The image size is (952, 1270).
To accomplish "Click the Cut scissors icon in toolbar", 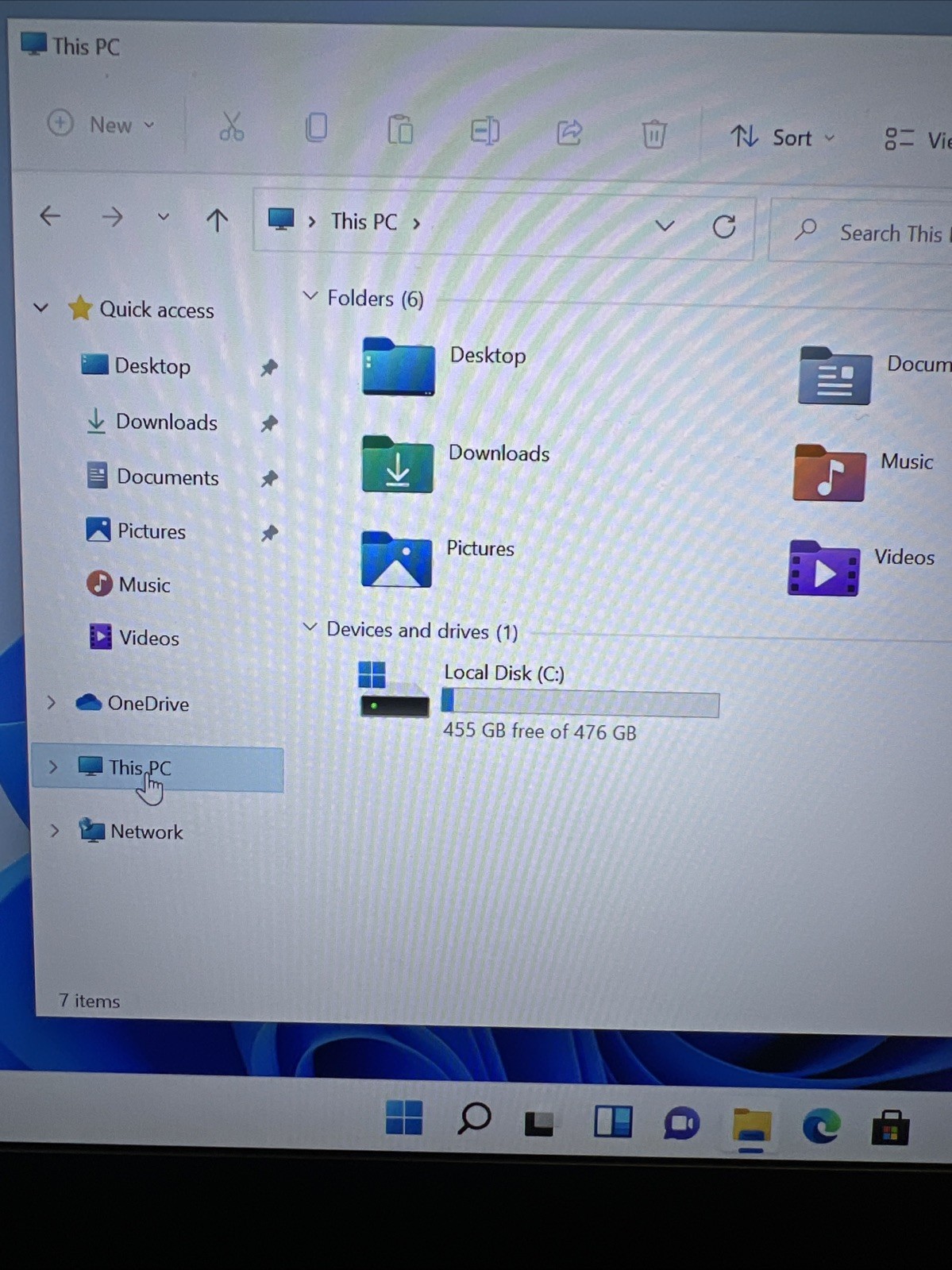I will click(231, 127).
